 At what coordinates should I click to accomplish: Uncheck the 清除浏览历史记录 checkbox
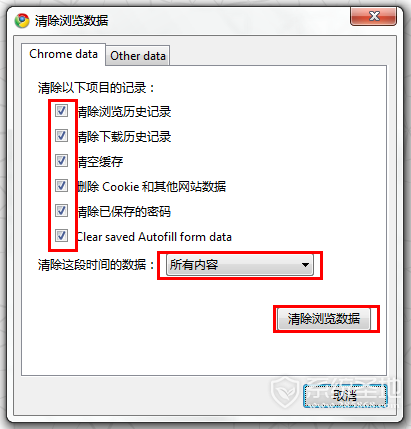pos(61,111)
